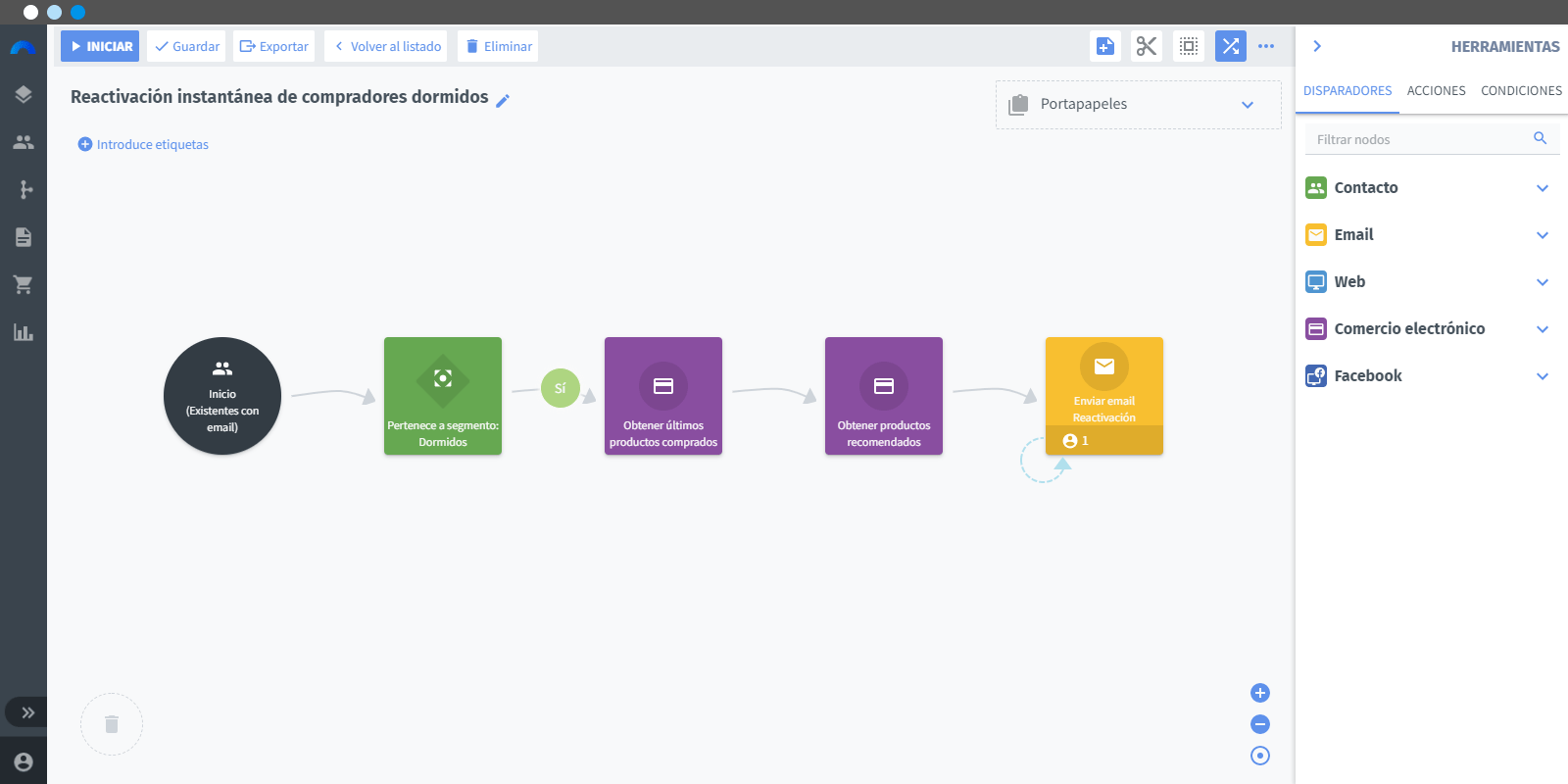Click the select-all dotted square icon
Screen dimensions: 1568x784
1189,46
